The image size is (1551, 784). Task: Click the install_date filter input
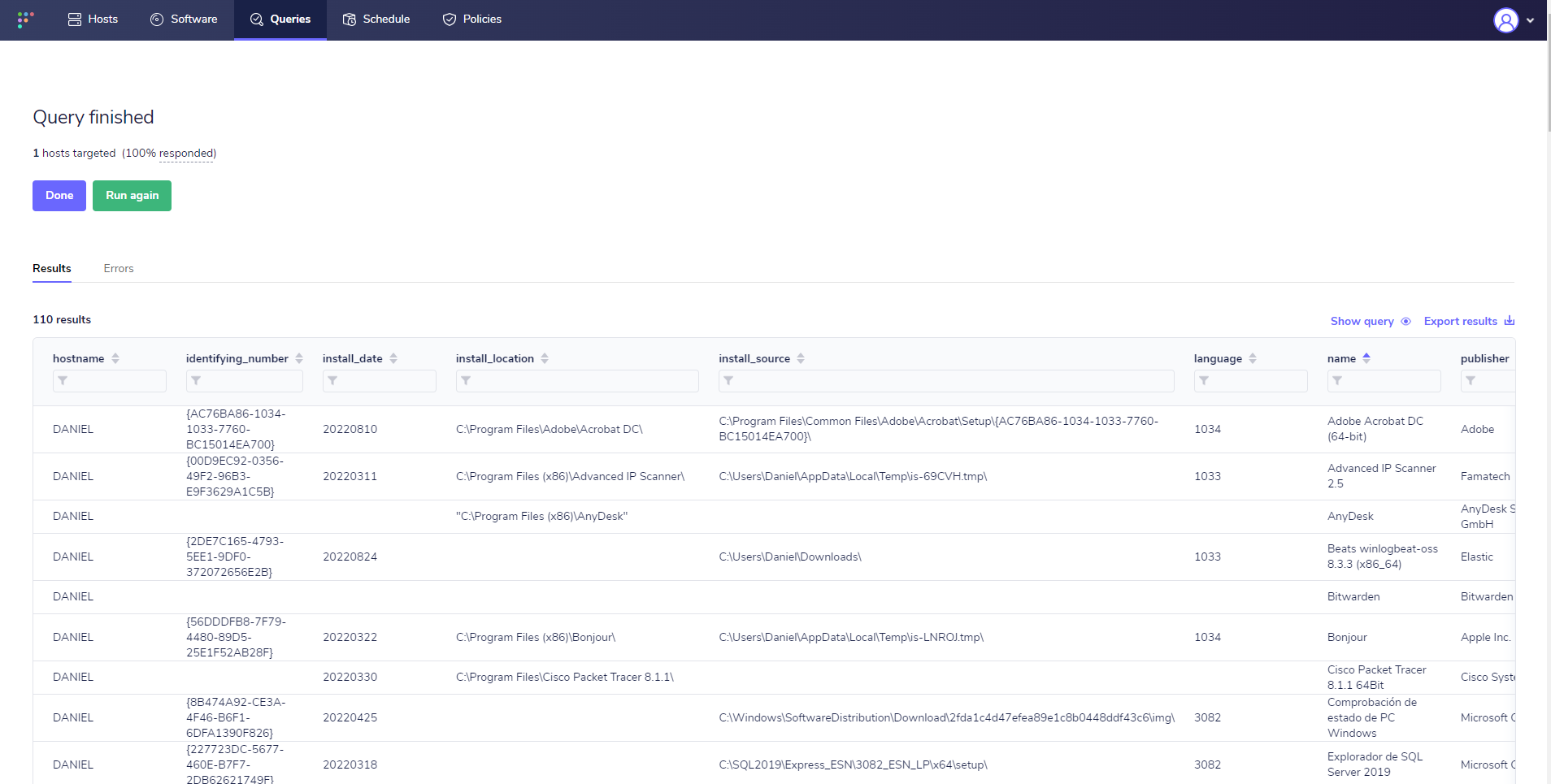pyautogui.click(x=380, y=380)
